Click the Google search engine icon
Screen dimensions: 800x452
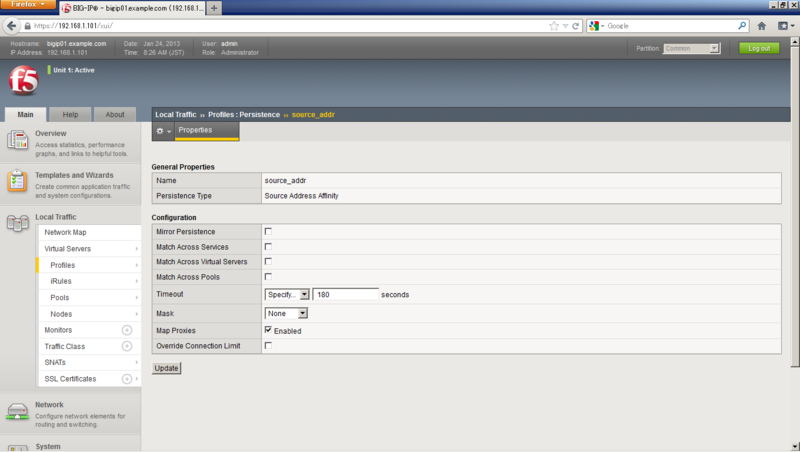(594, 26)
